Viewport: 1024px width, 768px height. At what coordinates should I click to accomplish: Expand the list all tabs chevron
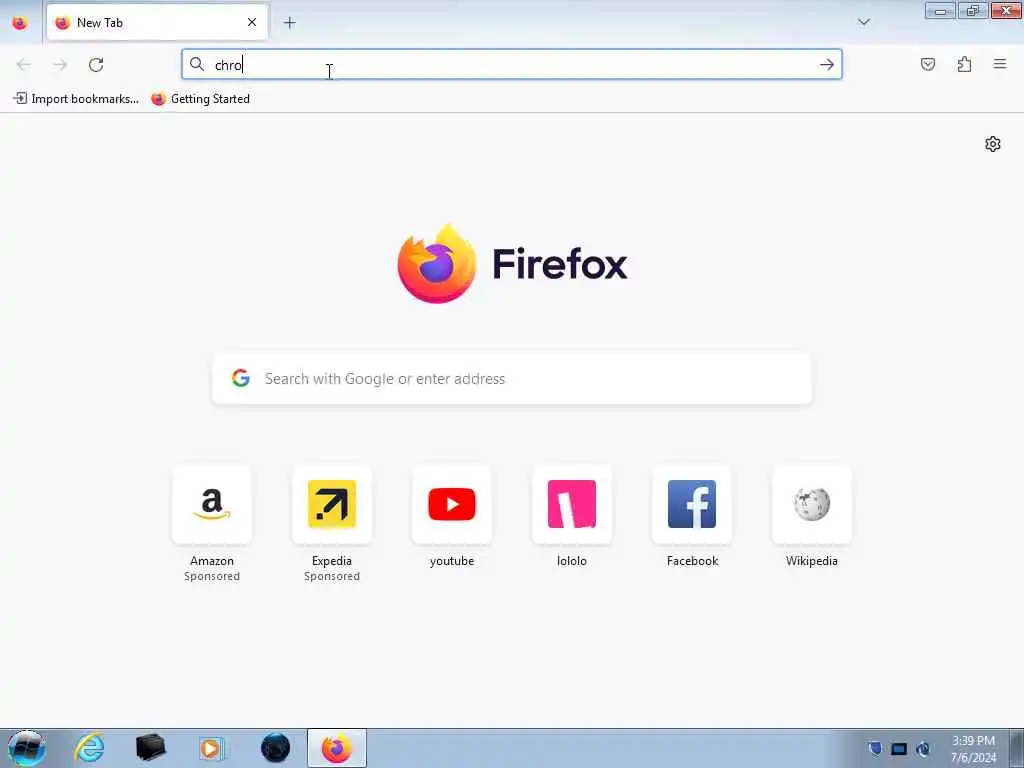point(863,22)
